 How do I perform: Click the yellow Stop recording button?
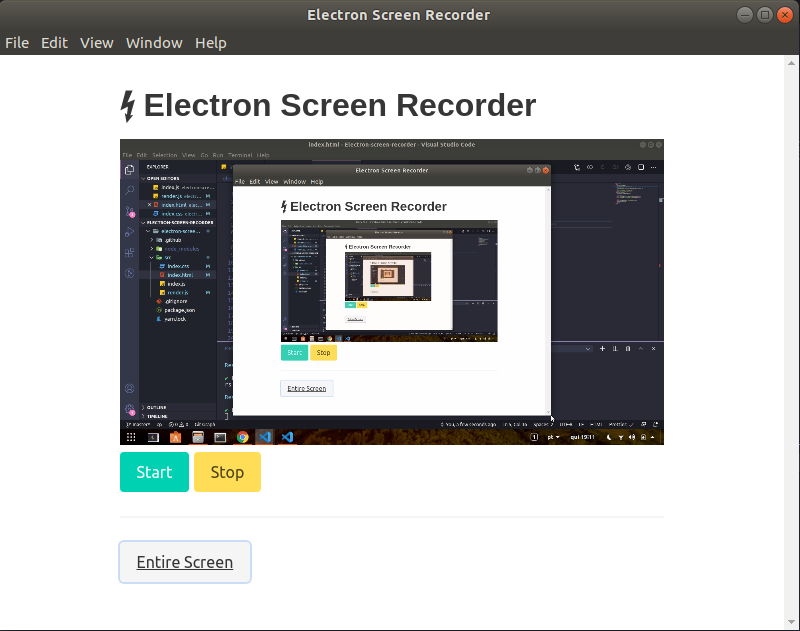tap(227, 472)
